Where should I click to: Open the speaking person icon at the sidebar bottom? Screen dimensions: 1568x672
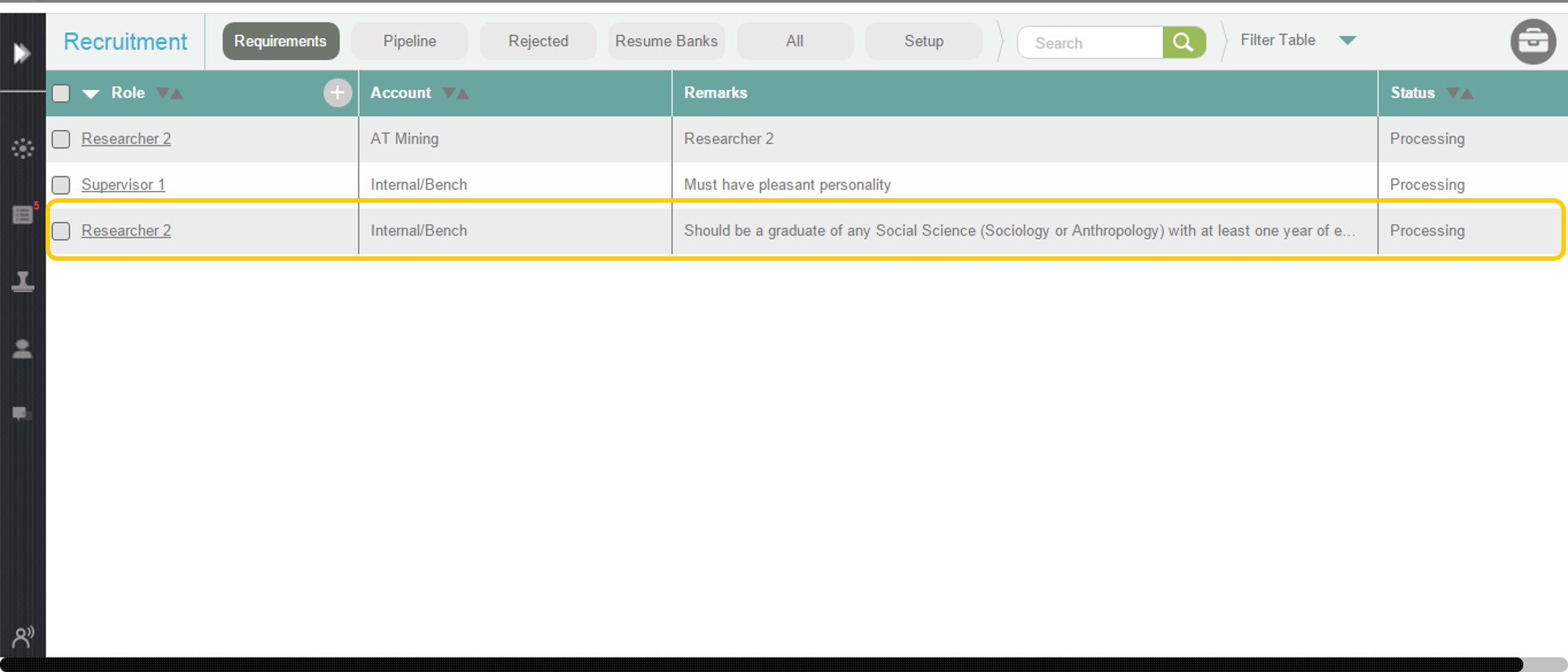tap(23, 636)
